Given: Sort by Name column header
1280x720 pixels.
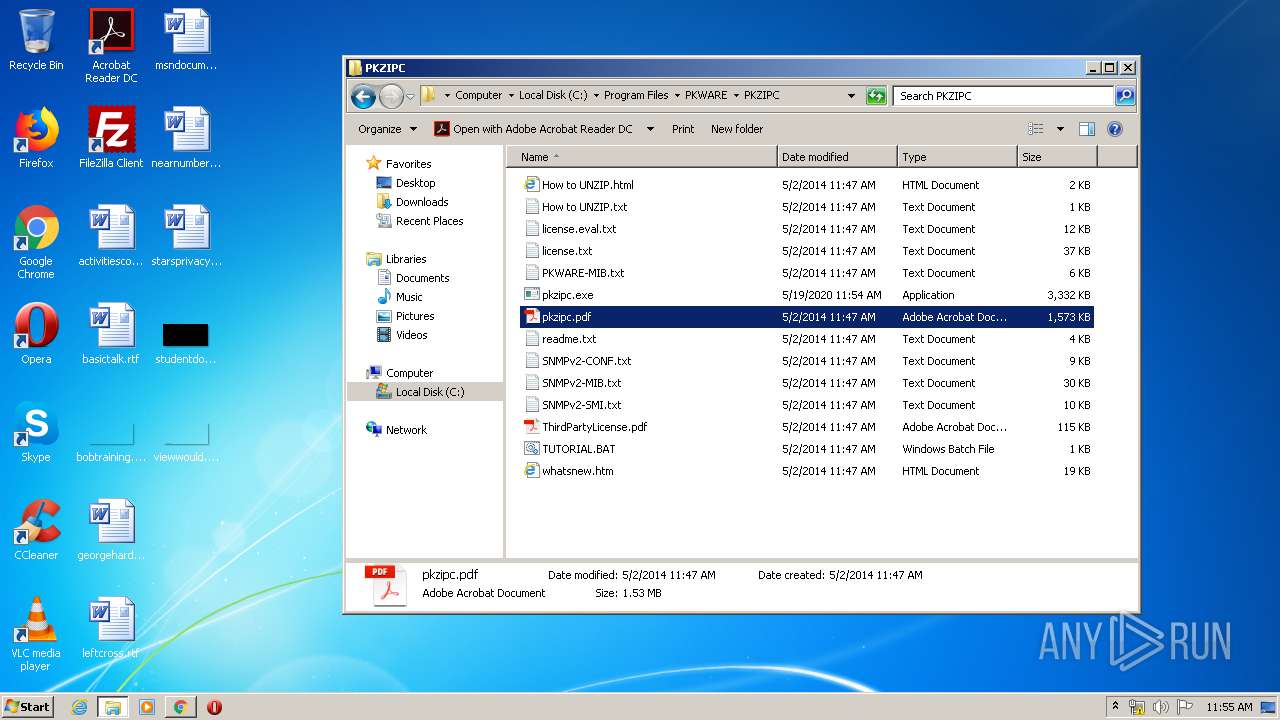Looking at the screenshot, I should pos(642,157).
